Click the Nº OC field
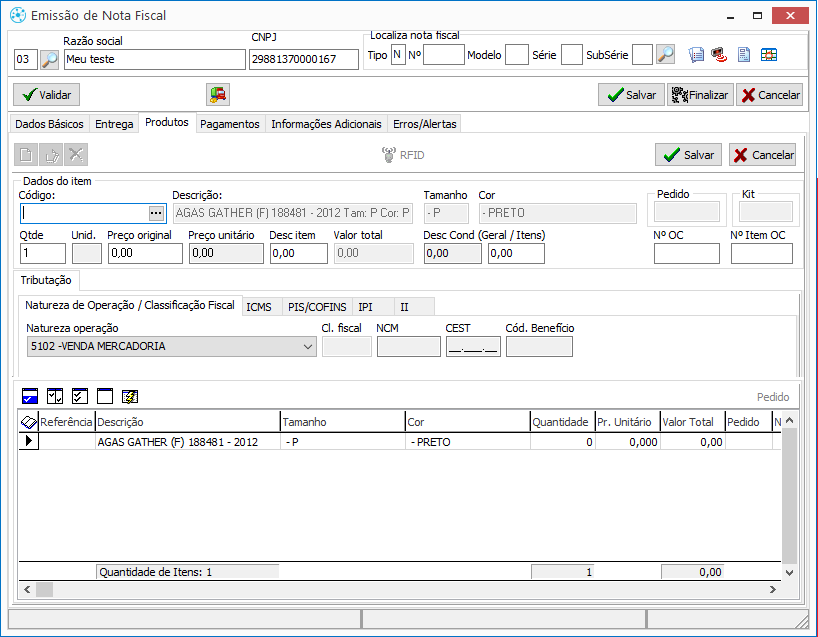Image resolution: width=818 pixels, height=637 pixels. (687, 254)
